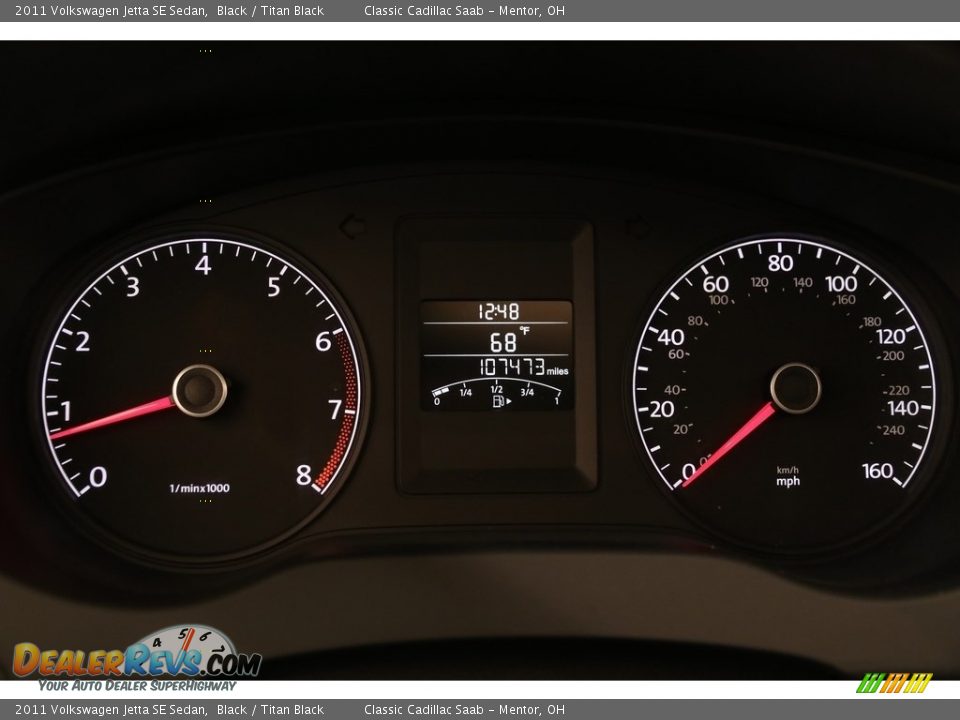This screenshot has width=960, height=720.
Task: Click the arrow beside the fuel pump symbol
Action: coord(509,401)
